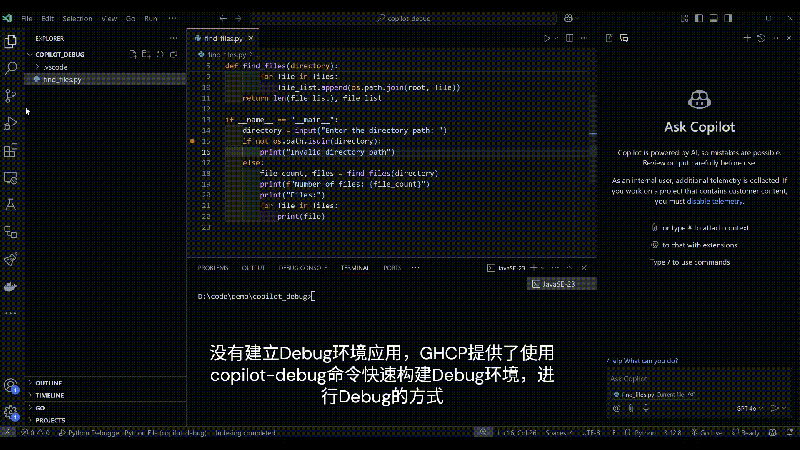Collapse all folders in Explorer
This screenshot has width=800, height=450.
173,54
